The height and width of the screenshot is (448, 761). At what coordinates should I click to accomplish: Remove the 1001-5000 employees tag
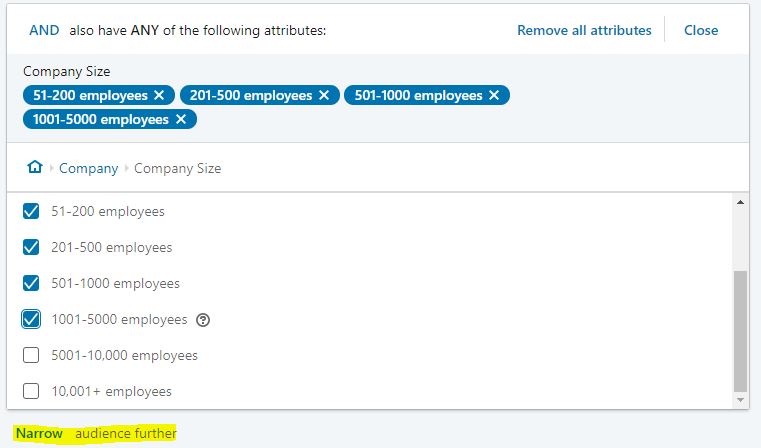[181, 119]
